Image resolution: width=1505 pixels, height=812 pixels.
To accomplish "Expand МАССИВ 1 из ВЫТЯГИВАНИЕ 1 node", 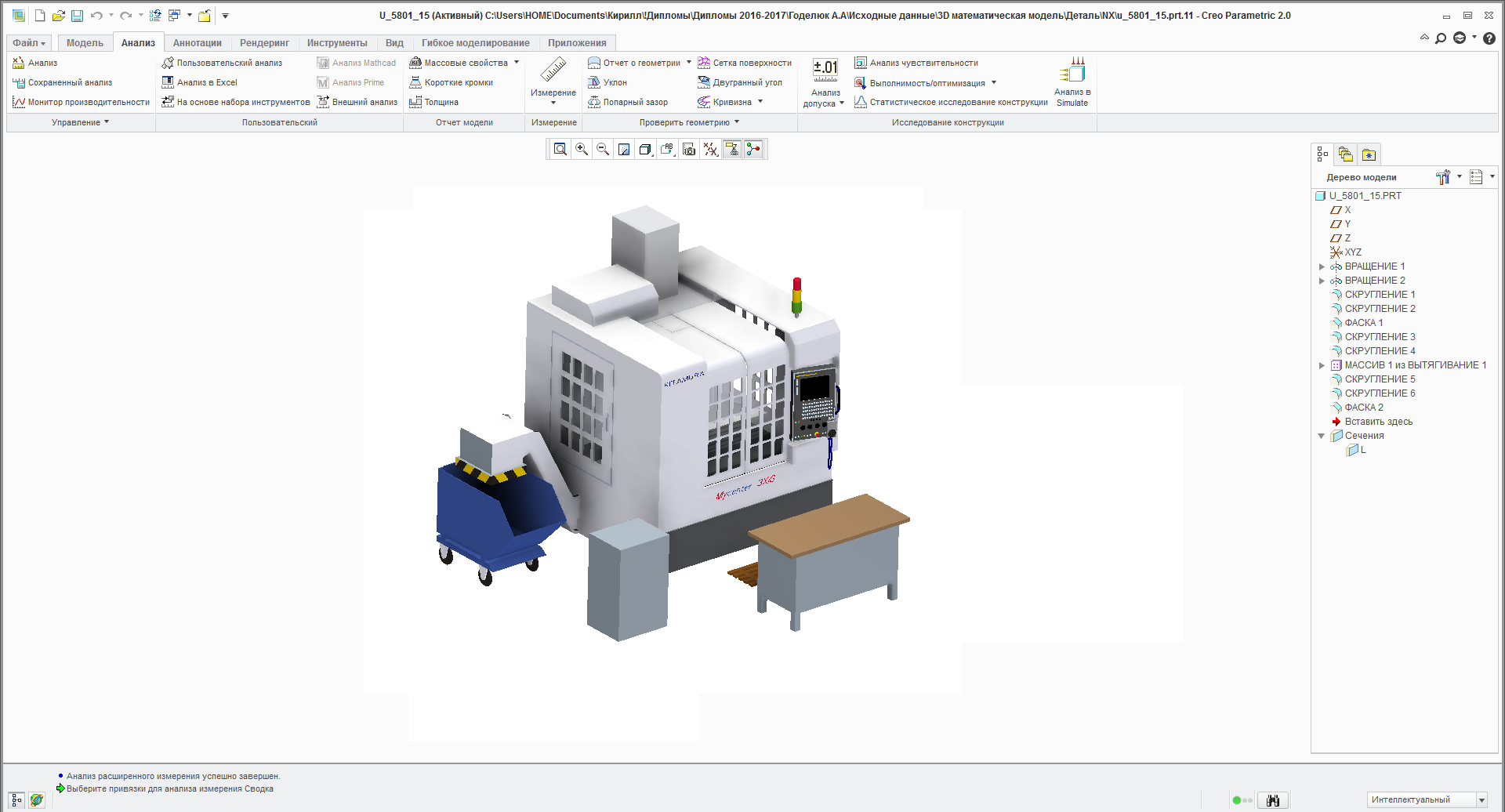I will pos(1322,365).
